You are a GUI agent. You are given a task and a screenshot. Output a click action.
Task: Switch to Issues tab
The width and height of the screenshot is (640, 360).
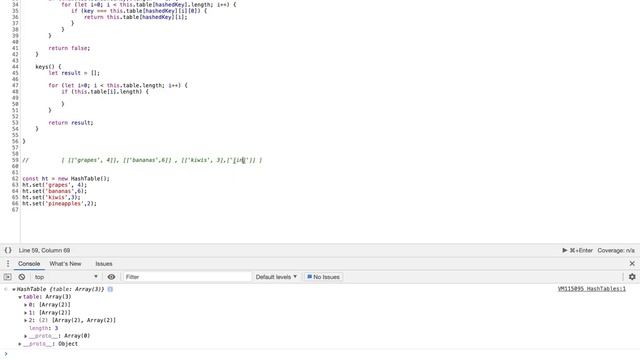104,264
